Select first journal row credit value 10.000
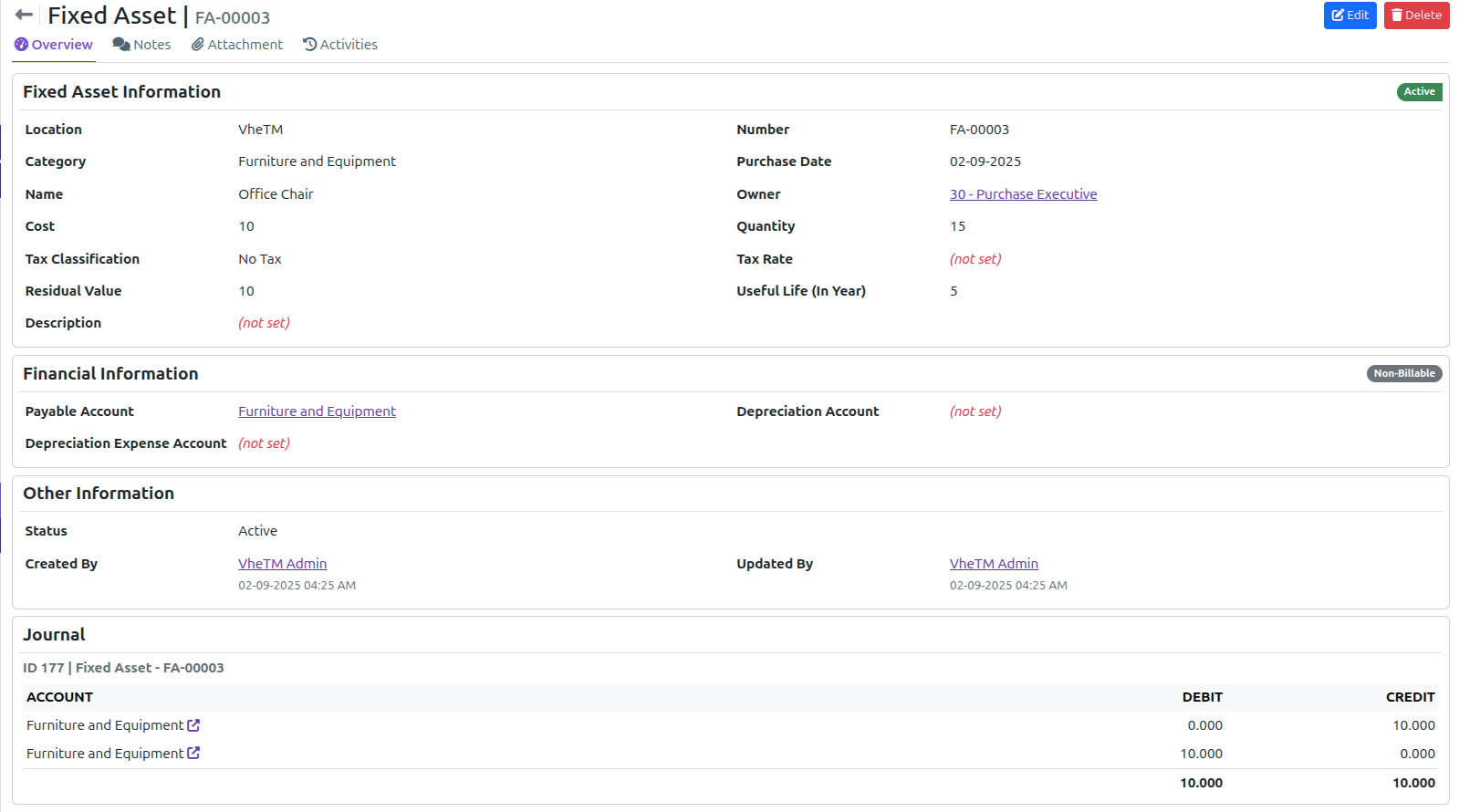 (1413, 725)
